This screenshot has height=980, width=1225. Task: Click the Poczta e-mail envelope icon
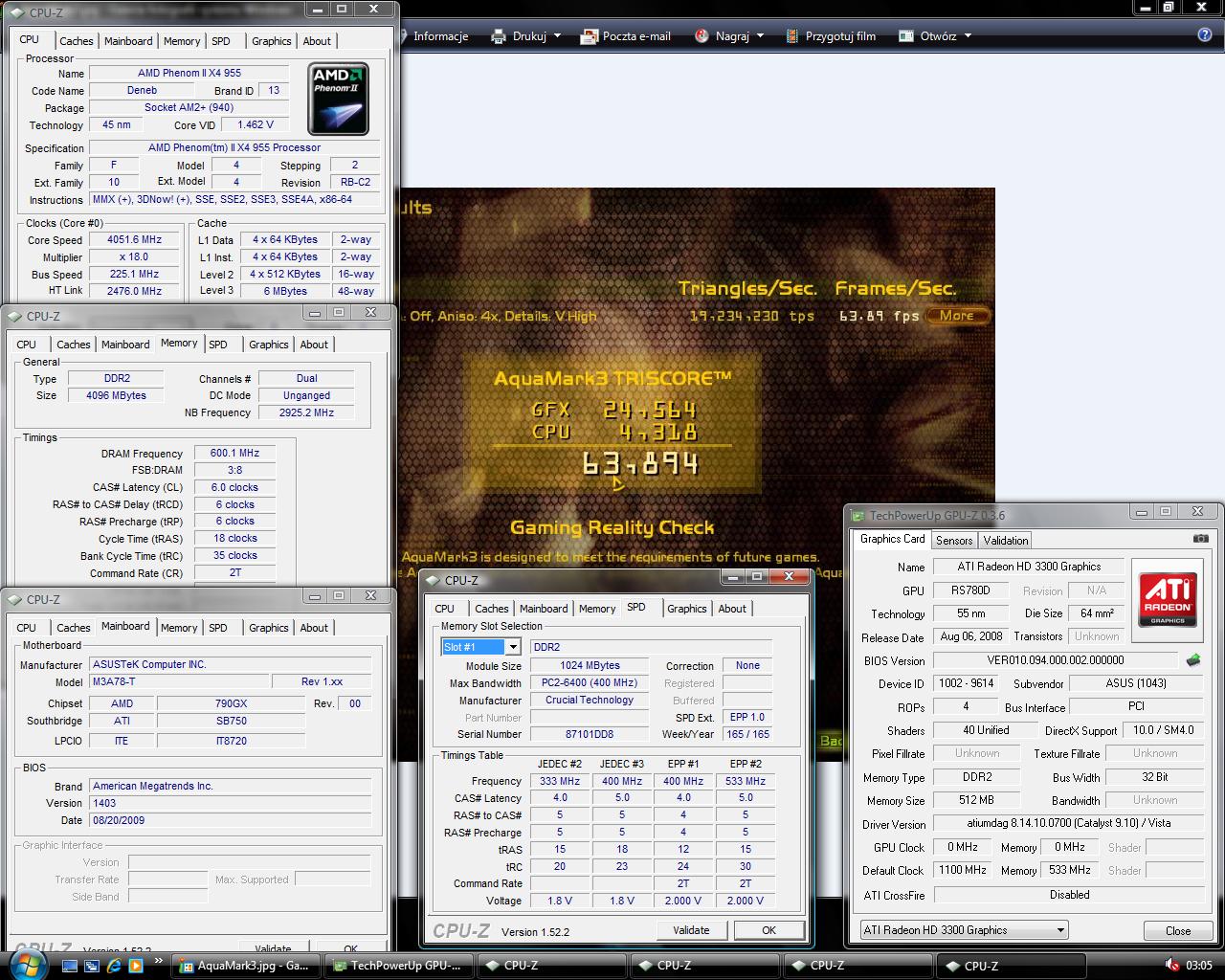[x=589, y=36]
